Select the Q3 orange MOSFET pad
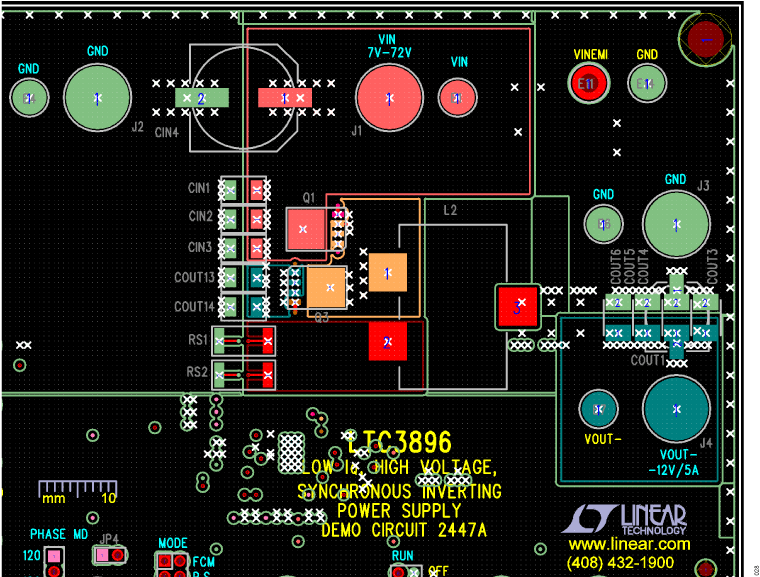 [327, 287]
